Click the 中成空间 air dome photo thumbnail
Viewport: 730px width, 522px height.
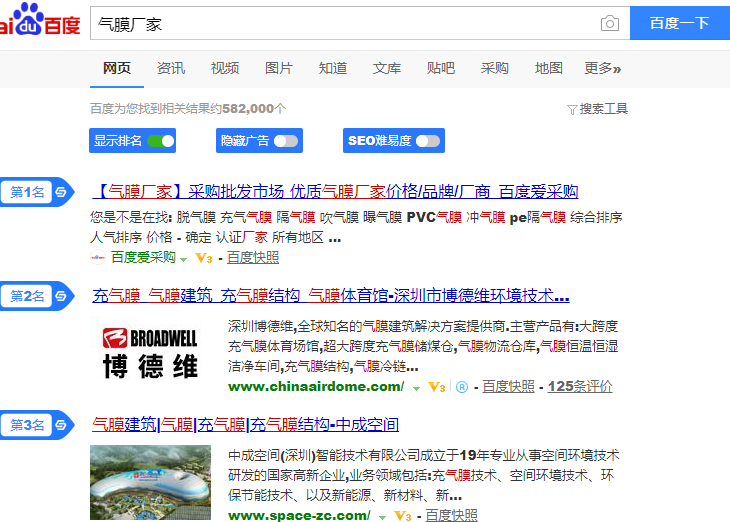pyautogui.click(x=150, y=482)
